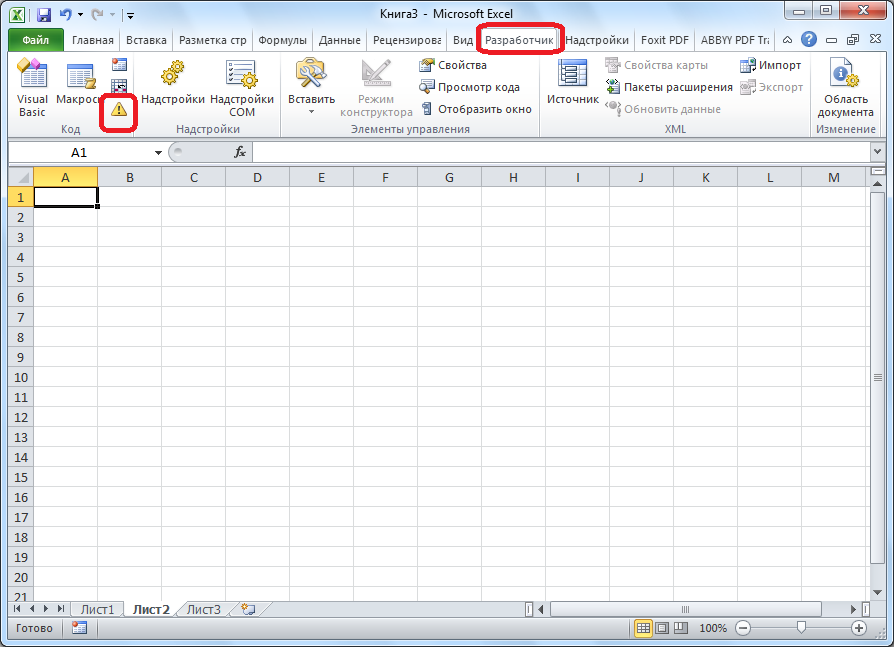Screen dimensions: 894x647
Task: Click Просмотр кода
Action: point(469,87)
